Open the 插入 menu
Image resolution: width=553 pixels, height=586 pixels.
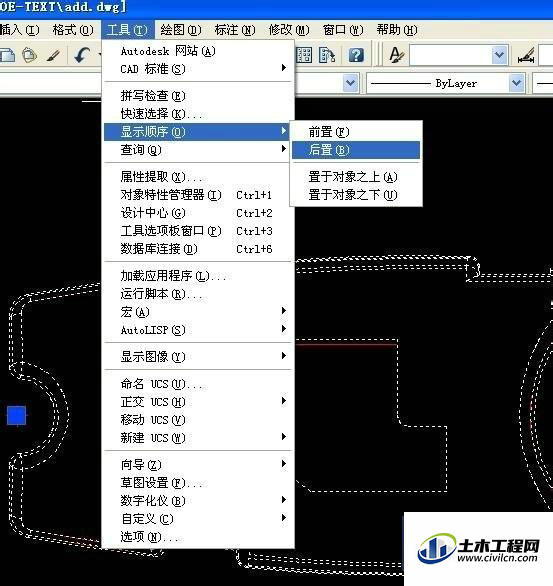coord(19,30)
